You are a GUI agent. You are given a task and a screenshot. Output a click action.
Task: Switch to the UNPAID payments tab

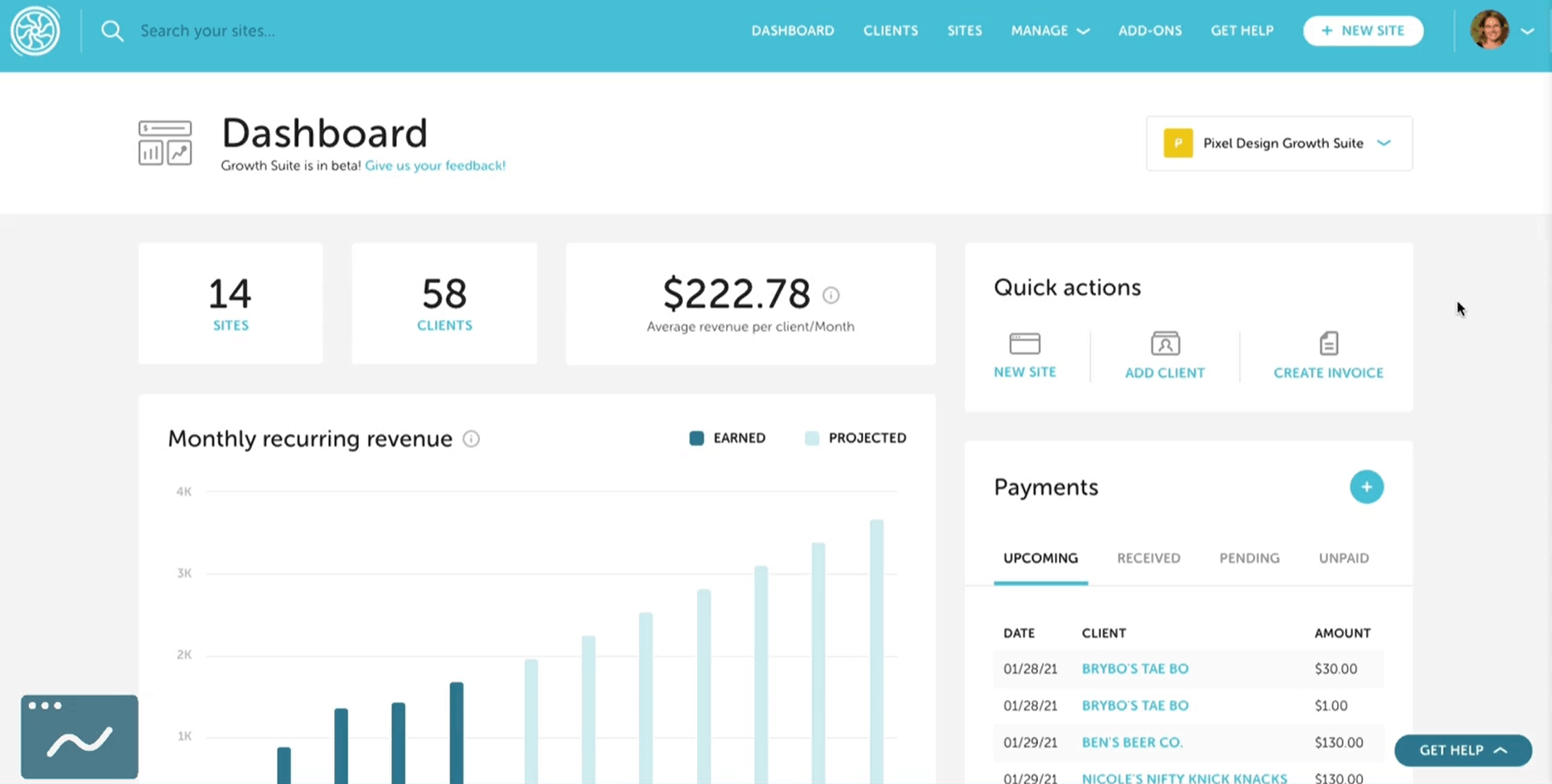coord(1343,558)
